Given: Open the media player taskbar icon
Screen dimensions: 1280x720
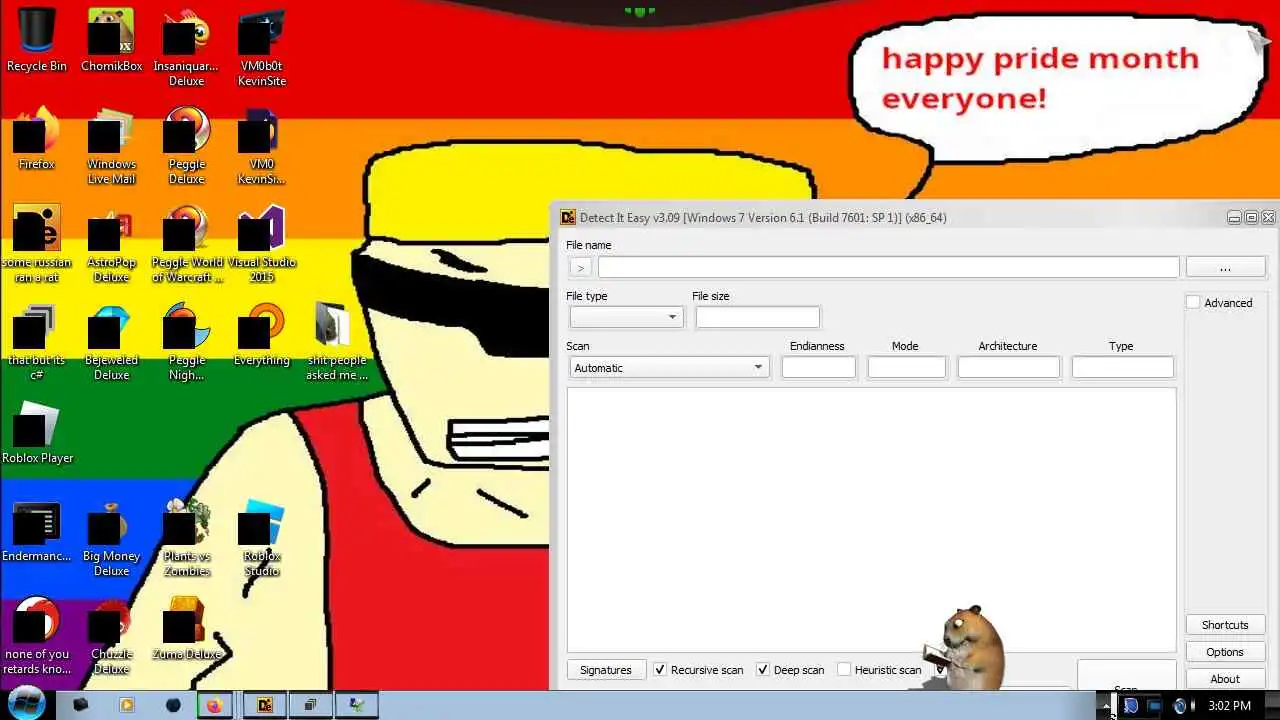Looking at the screenshot, I should 127,705.
